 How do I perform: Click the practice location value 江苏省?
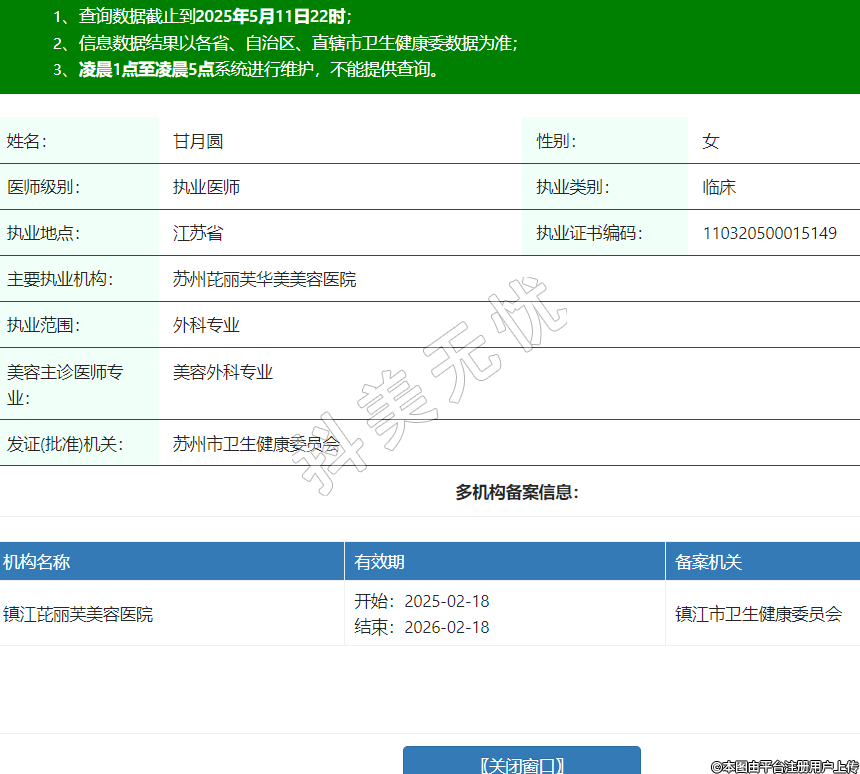click(x=198, y=233)
